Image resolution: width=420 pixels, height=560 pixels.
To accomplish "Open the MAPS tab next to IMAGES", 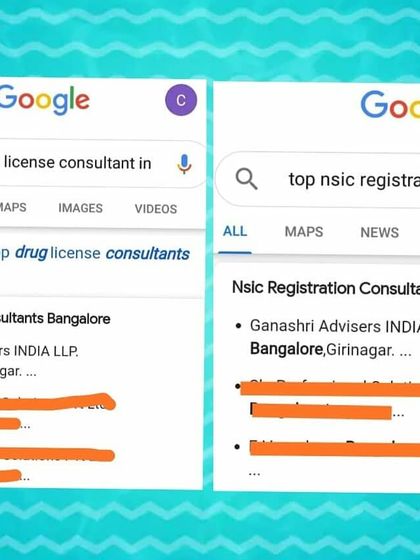I will tap(13, 207).
